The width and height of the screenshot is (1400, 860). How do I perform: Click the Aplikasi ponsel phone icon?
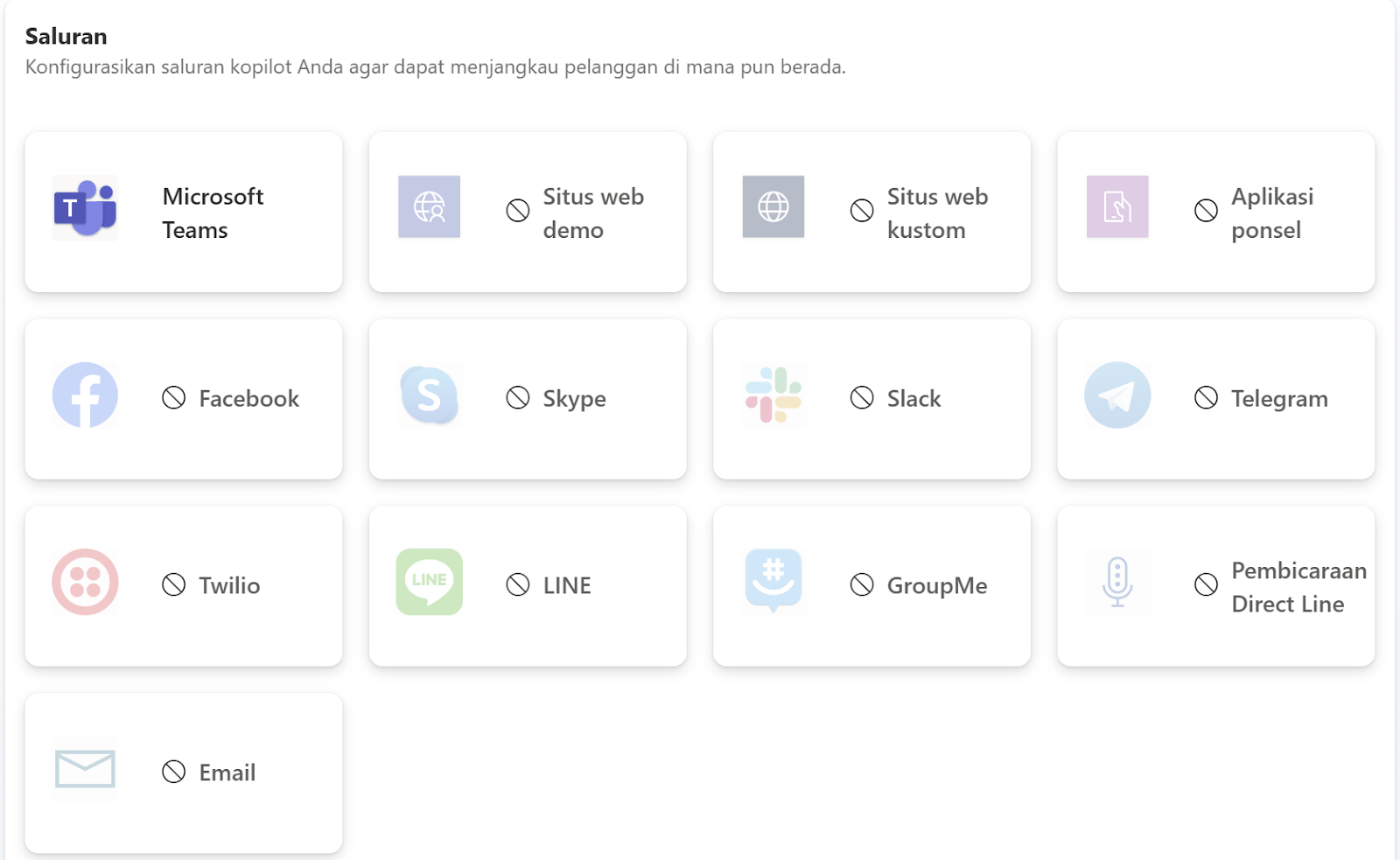1117,206
